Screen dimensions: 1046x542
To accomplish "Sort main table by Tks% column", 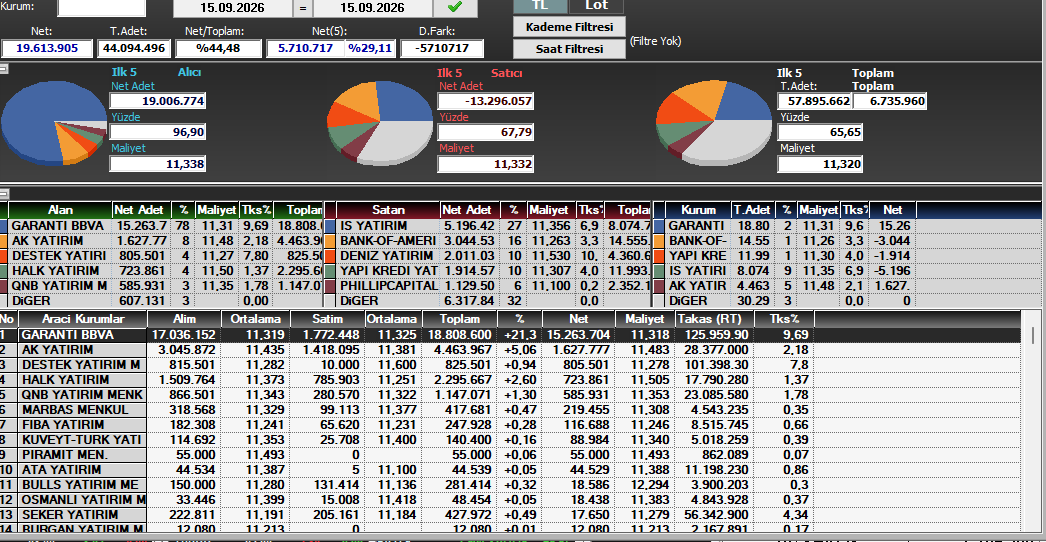I will (x=784, y=319).
